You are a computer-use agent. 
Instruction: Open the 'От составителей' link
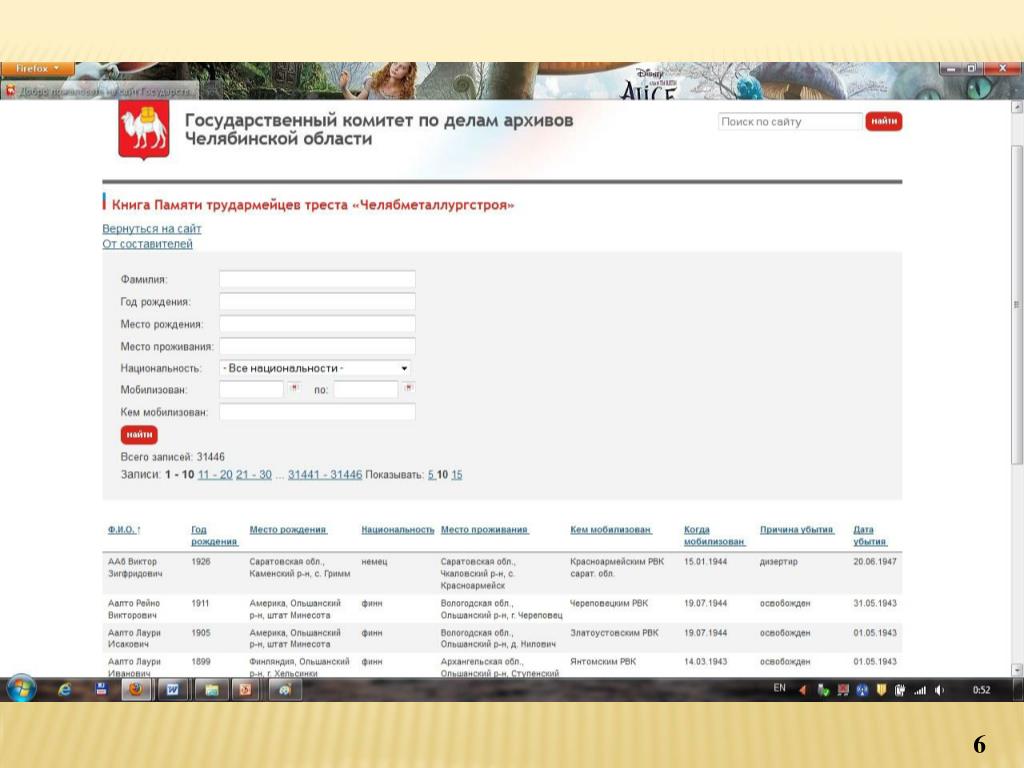point(148,244)
